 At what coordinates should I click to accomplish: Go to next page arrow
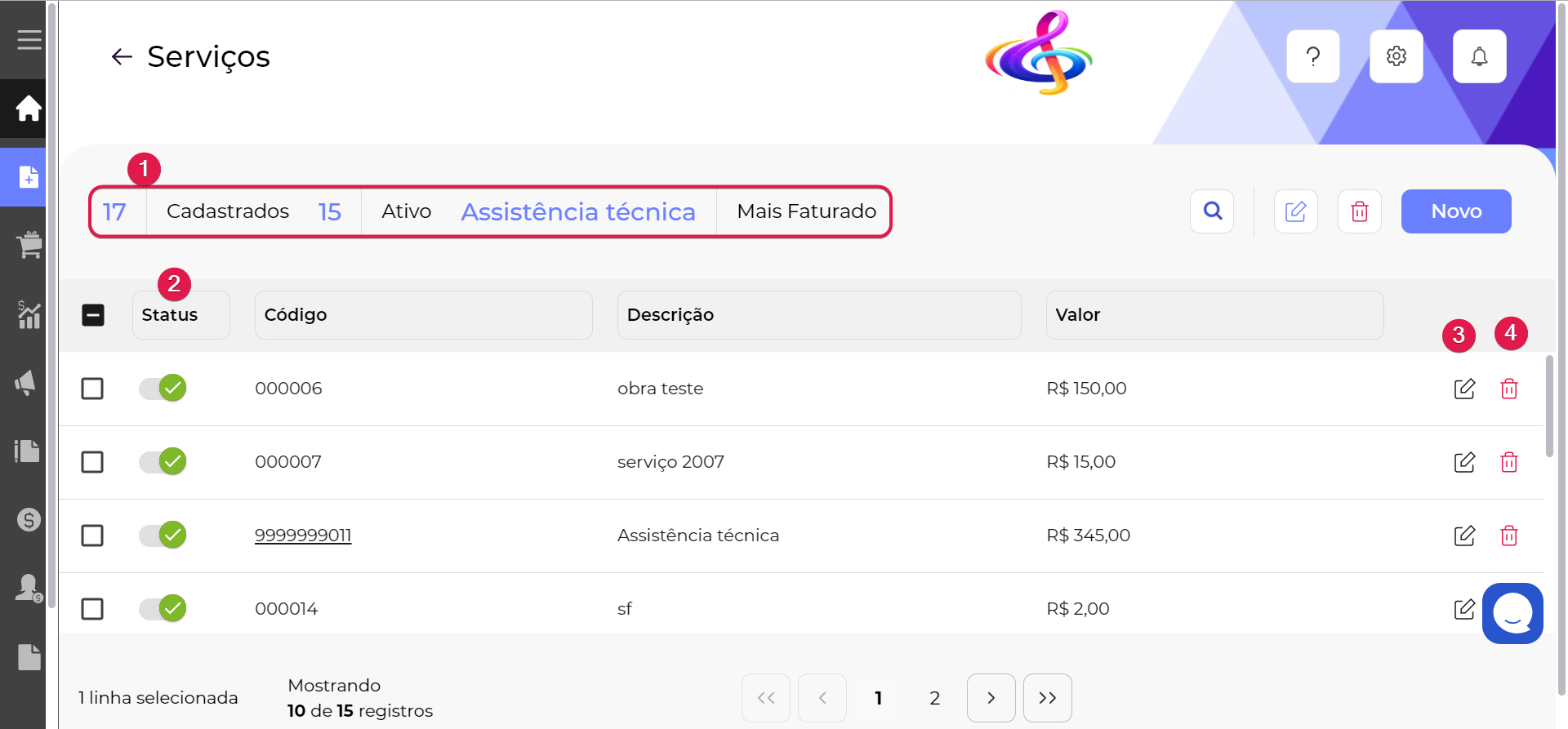(x=991, y=698)
